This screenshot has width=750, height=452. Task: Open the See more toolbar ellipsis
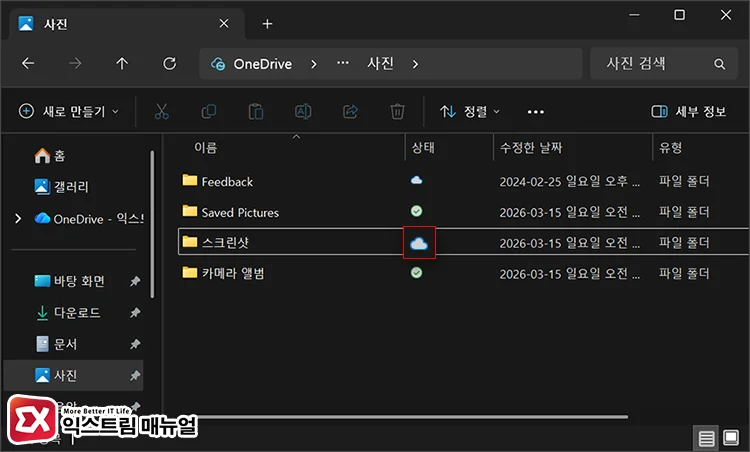pyautogui.click(x=536, y=112)
